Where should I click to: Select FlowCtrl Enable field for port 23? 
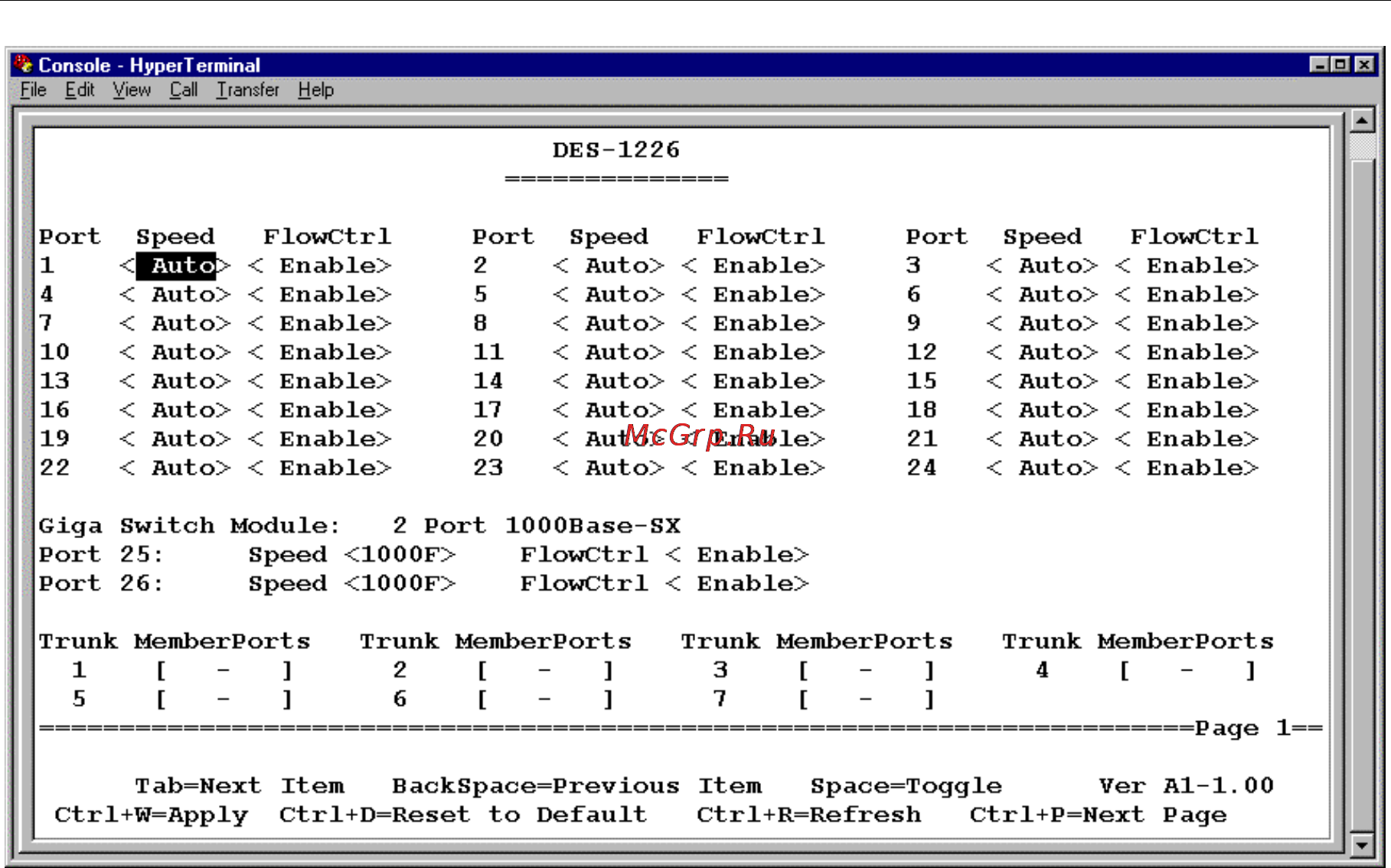pyautogui.click(x=753, y=468)
